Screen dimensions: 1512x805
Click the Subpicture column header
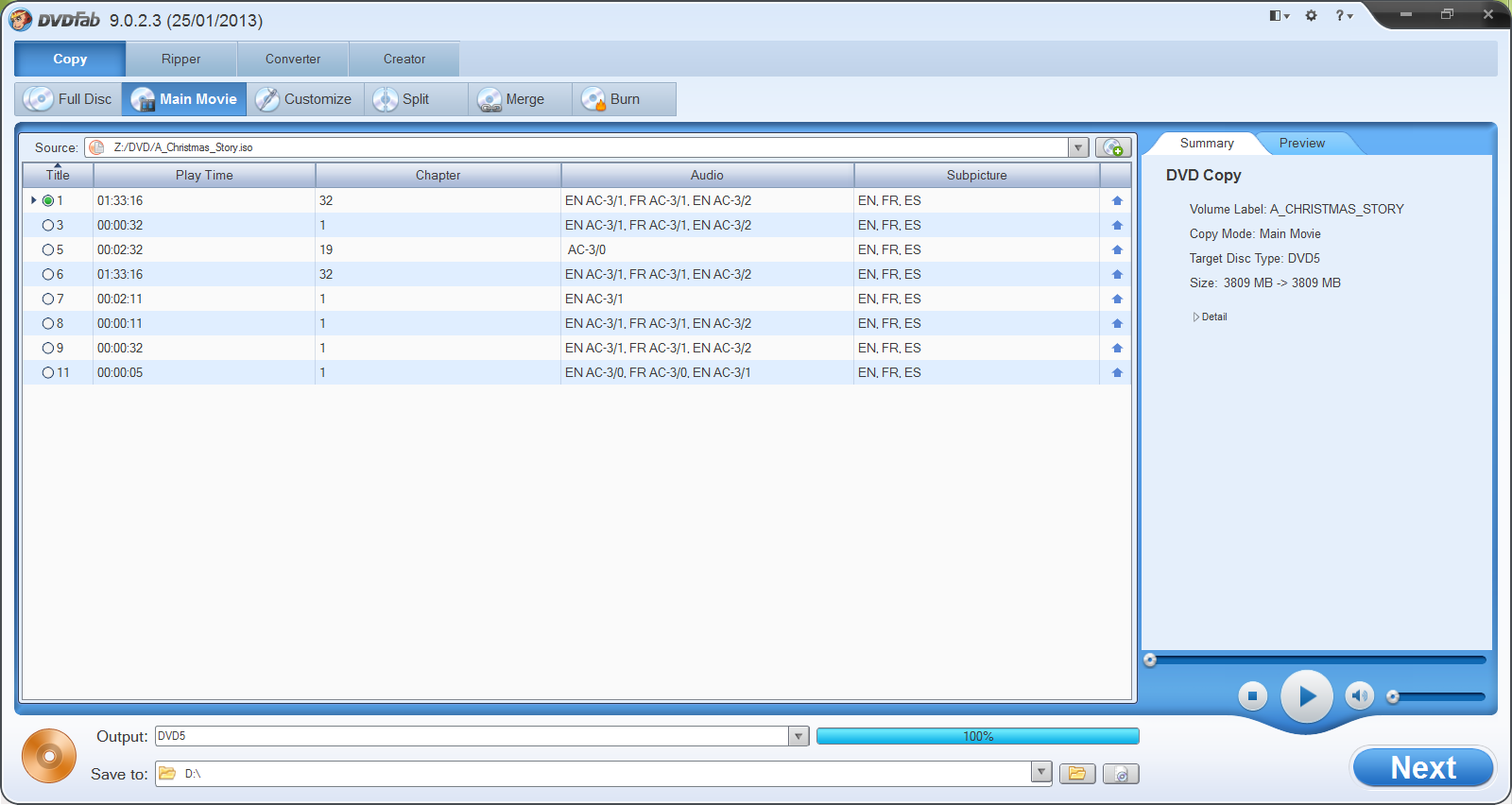[x=977, y=175]
